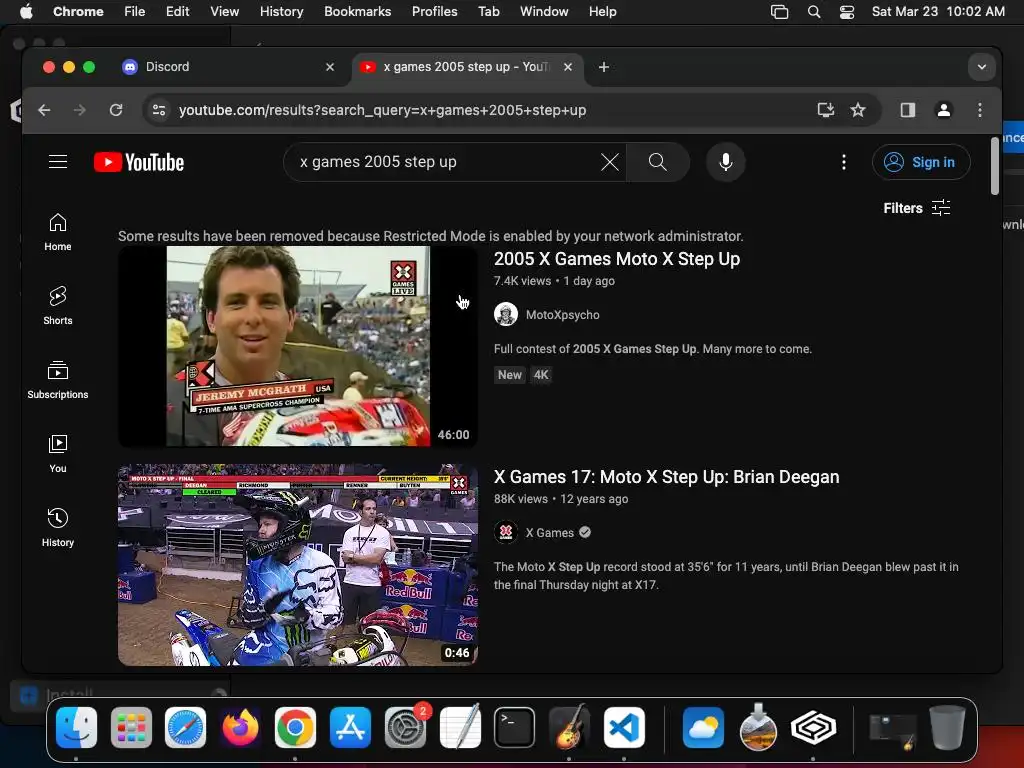Bookmark this page with the star
Image resolution: width=1024 pixels, height=768 pixels.
pyautogui.click(x=858, y=110)
